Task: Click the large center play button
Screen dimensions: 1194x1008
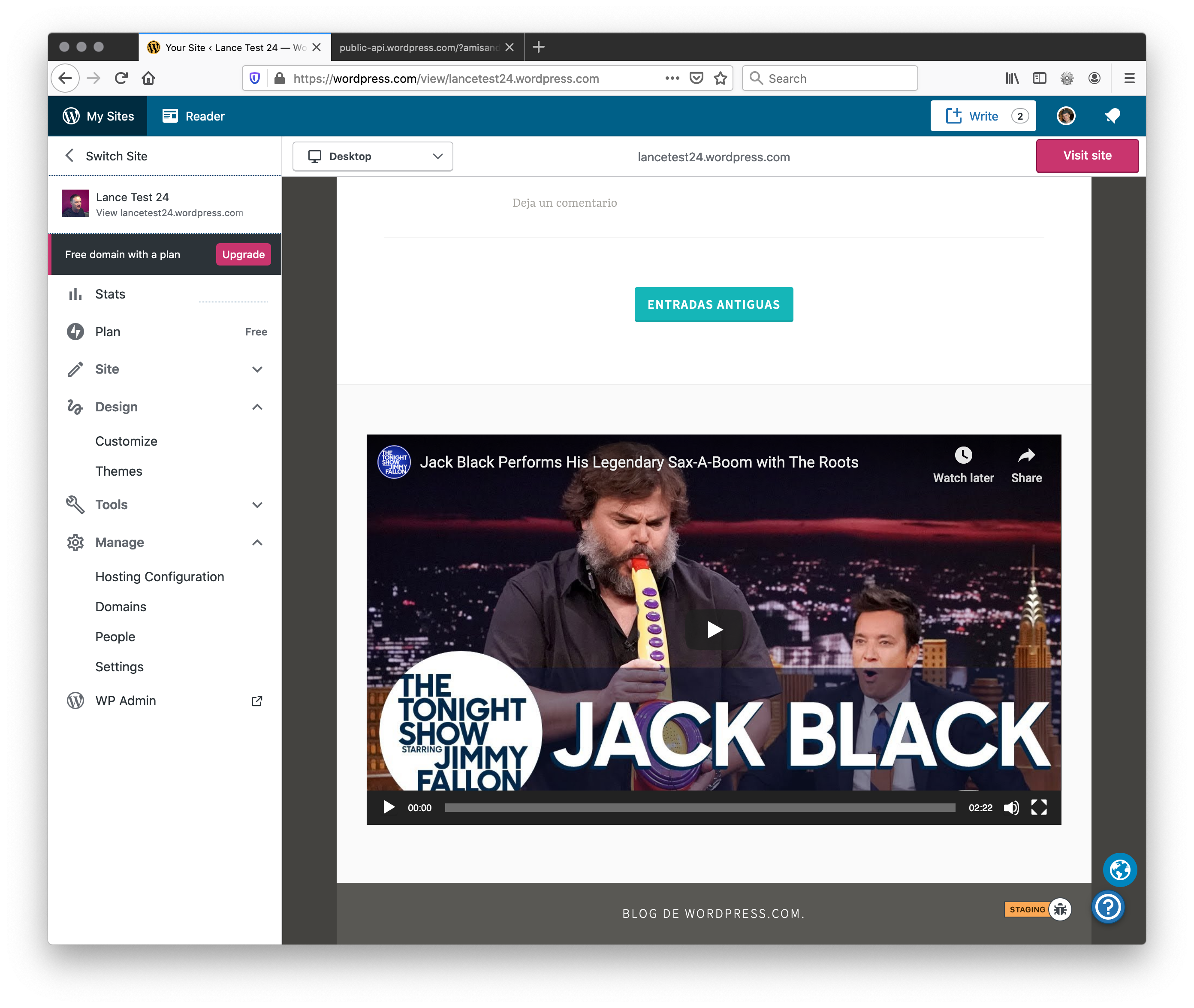Action: [714, 630]
